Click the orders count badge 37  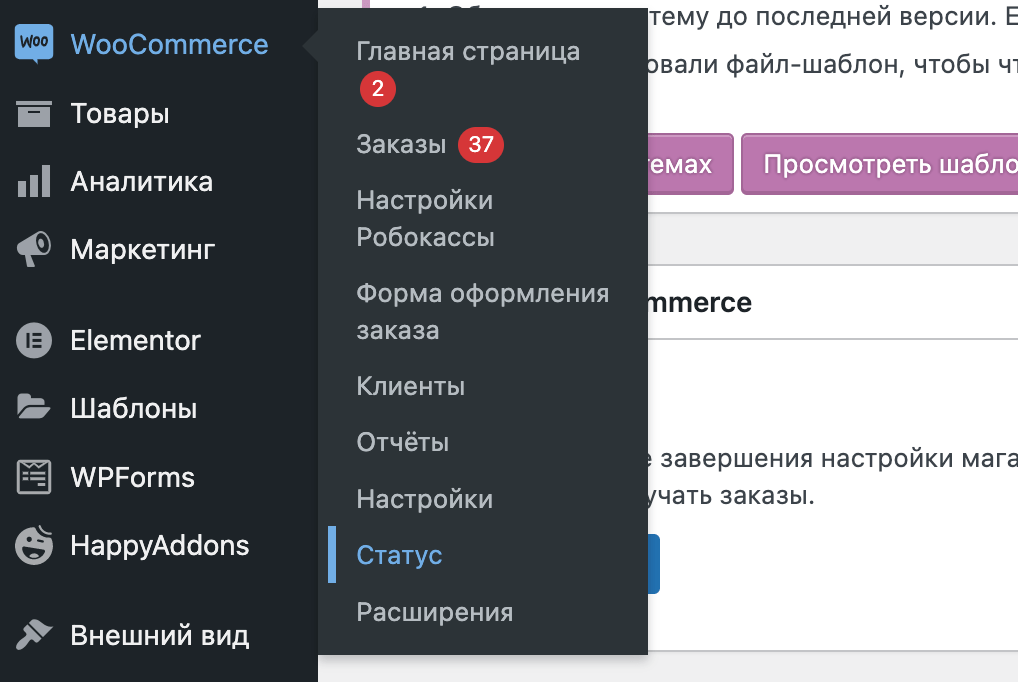pos(481,144)
